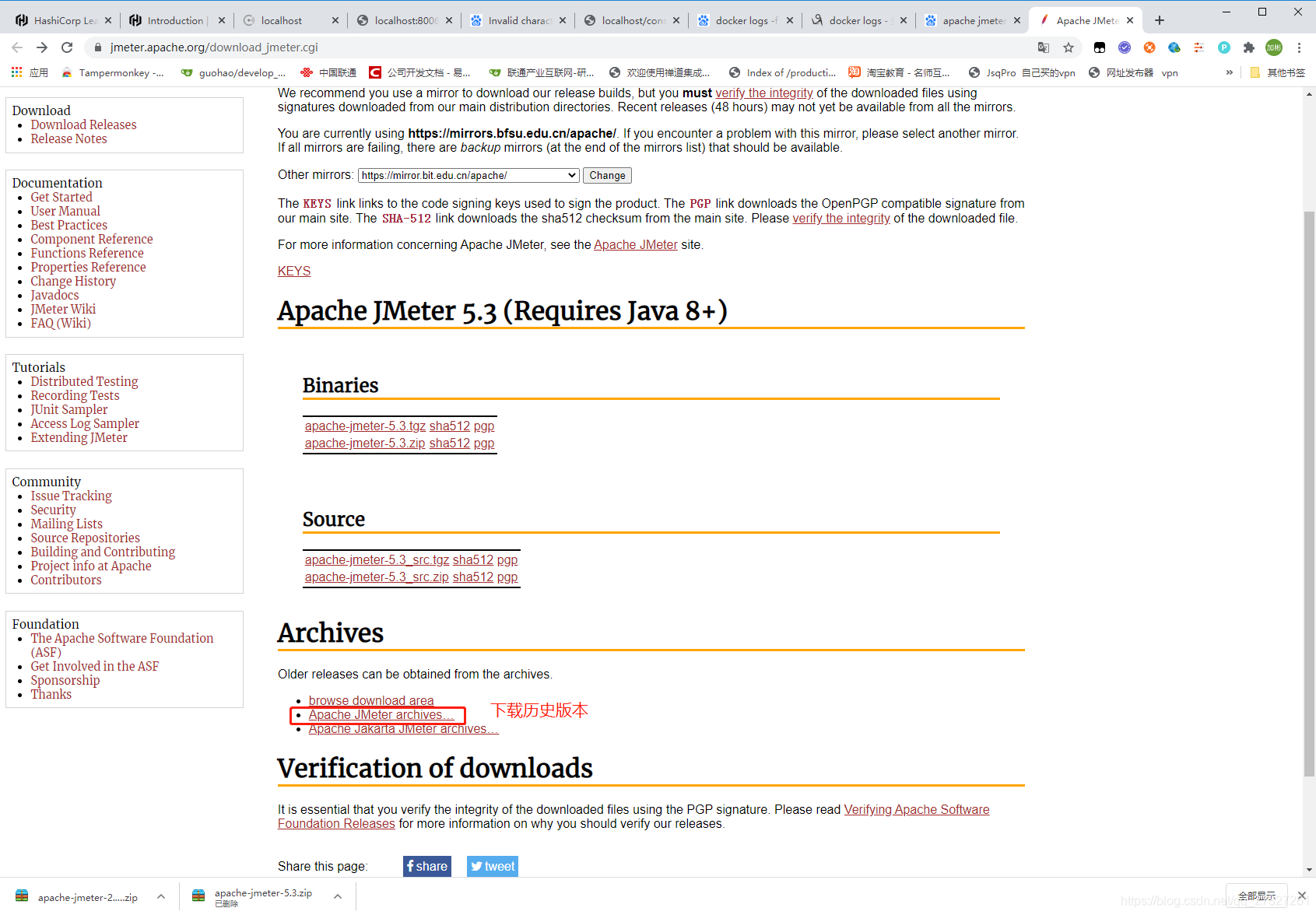This screenshot has width=1316, height=915.
Task: Open sha512 for apache-jmeter-5.3.zip binary
Action: [x=450, y=443]
